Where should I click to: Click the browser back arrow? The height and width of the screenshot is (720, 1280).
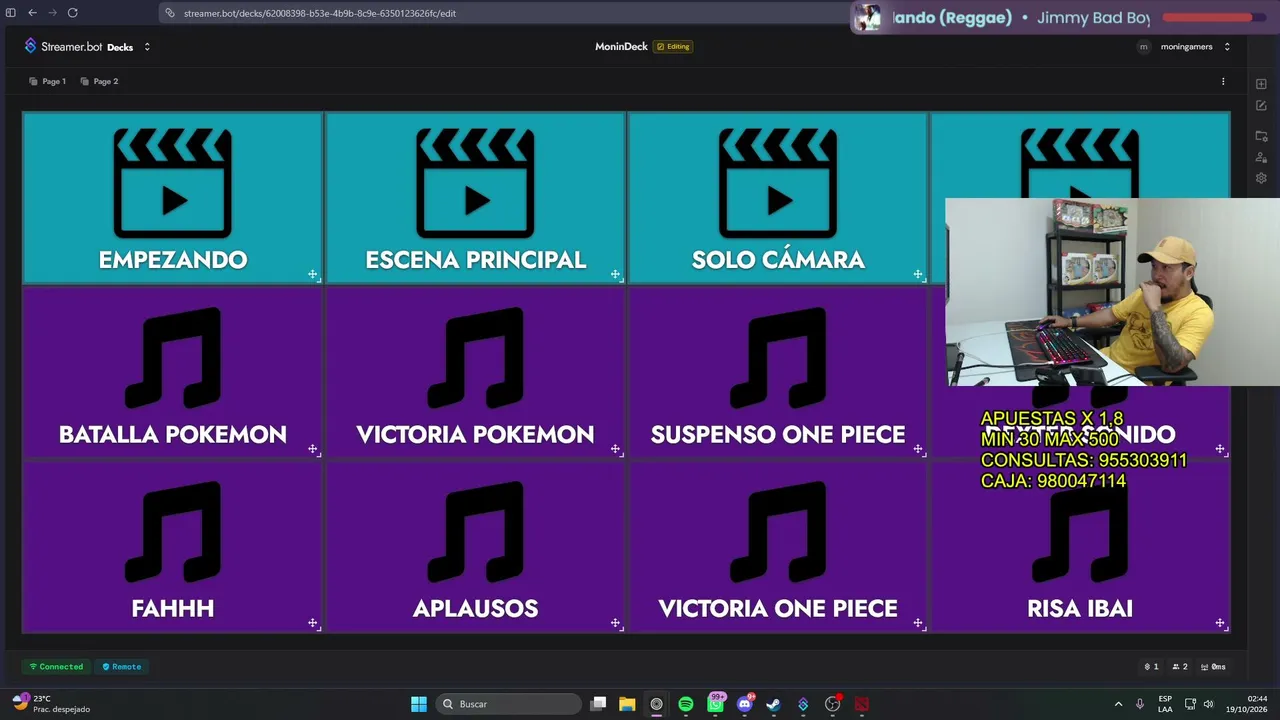click(32, 13)
